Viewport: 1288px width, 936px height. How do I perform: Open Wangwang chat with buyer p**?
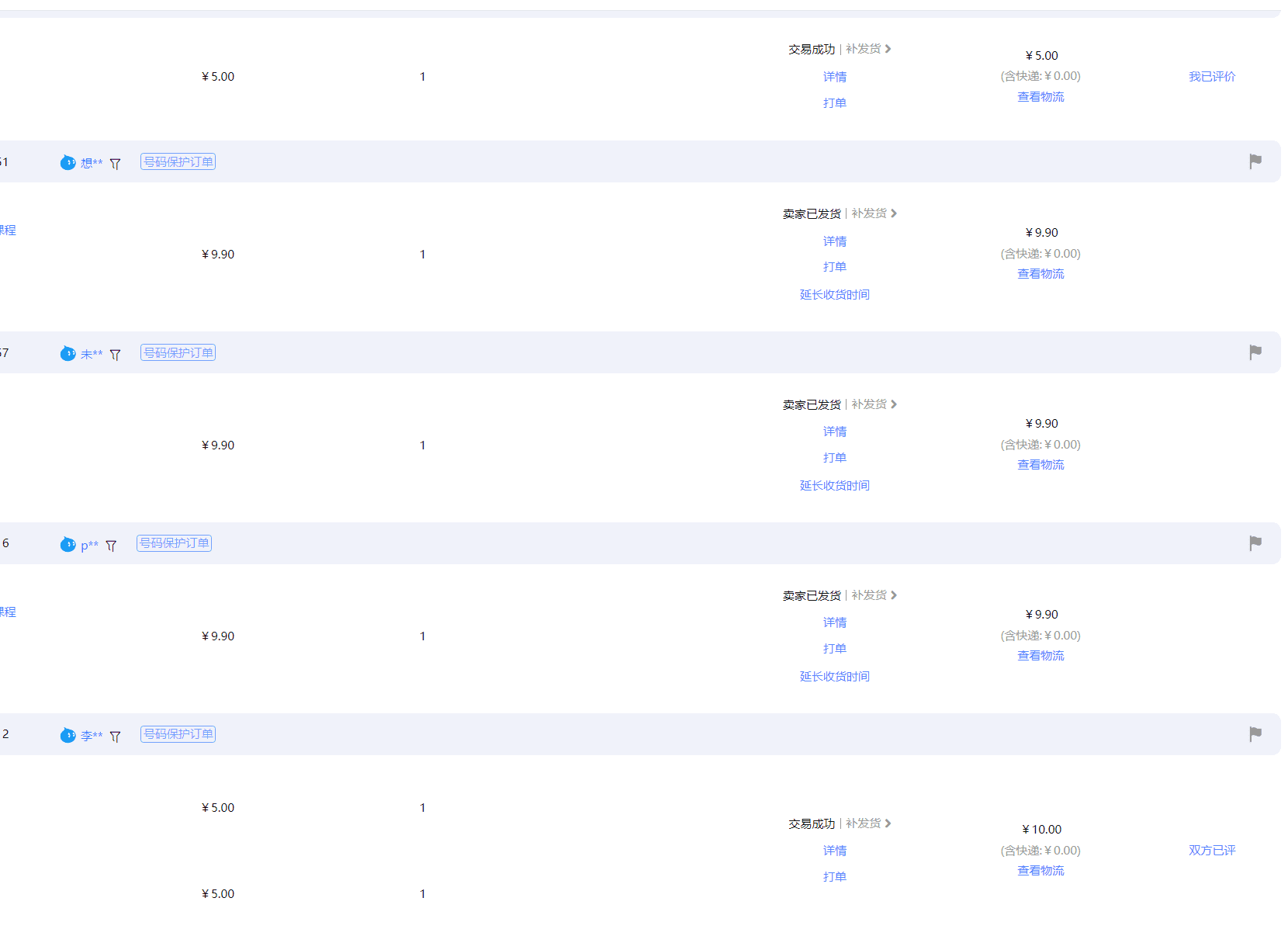click(68, 544)
